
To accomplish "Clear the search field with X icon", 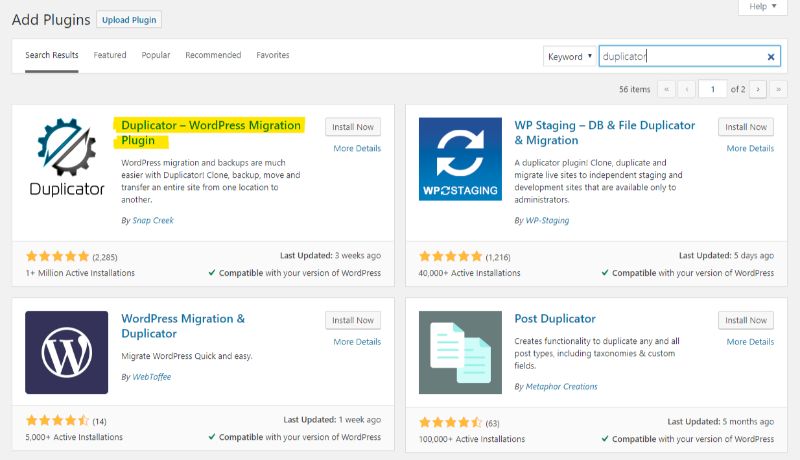I will click(771, 57).
